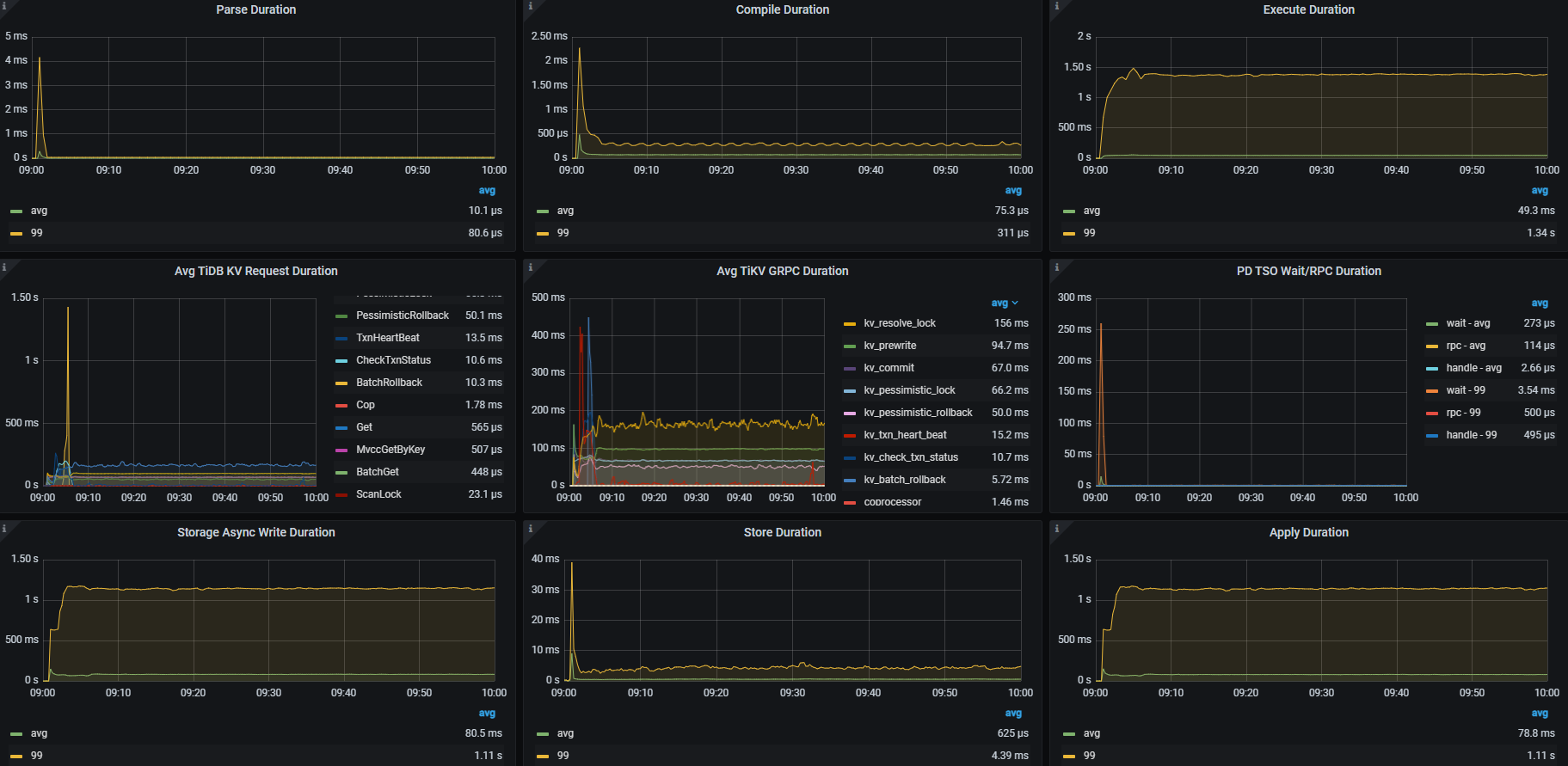1568x766 pixels.
Task: Open the Parse Duration panel title menu
Action: click(x=255, y=9)
